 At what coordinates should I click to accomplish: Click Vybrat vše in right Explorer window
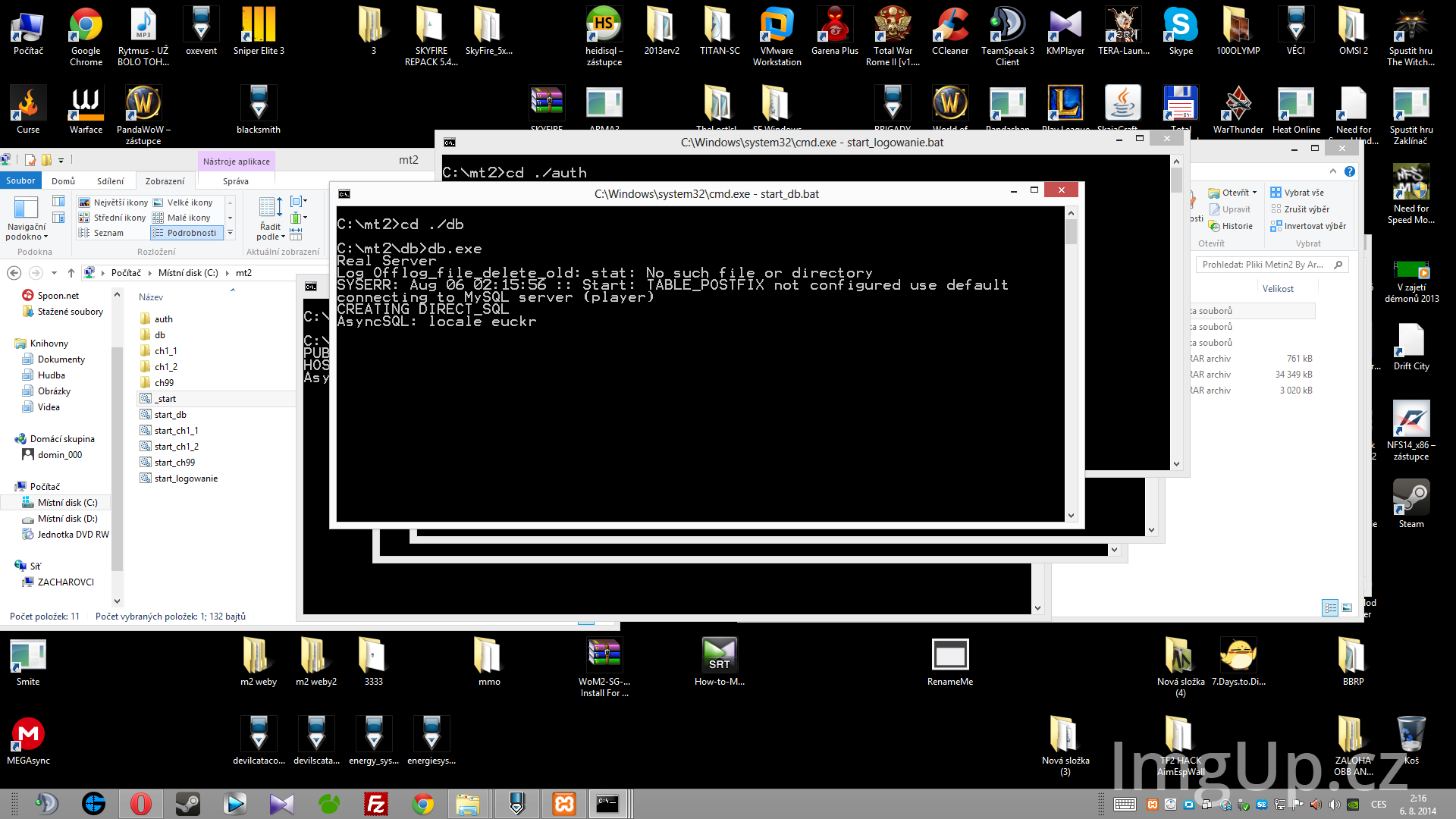(x=1298, y=193)
